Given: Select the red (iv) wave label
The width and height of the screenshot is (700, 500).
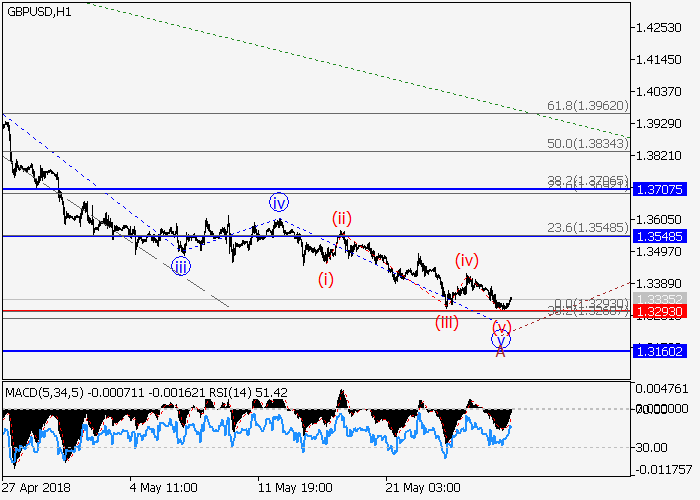Looking at the screenshot, I should 466,260.
